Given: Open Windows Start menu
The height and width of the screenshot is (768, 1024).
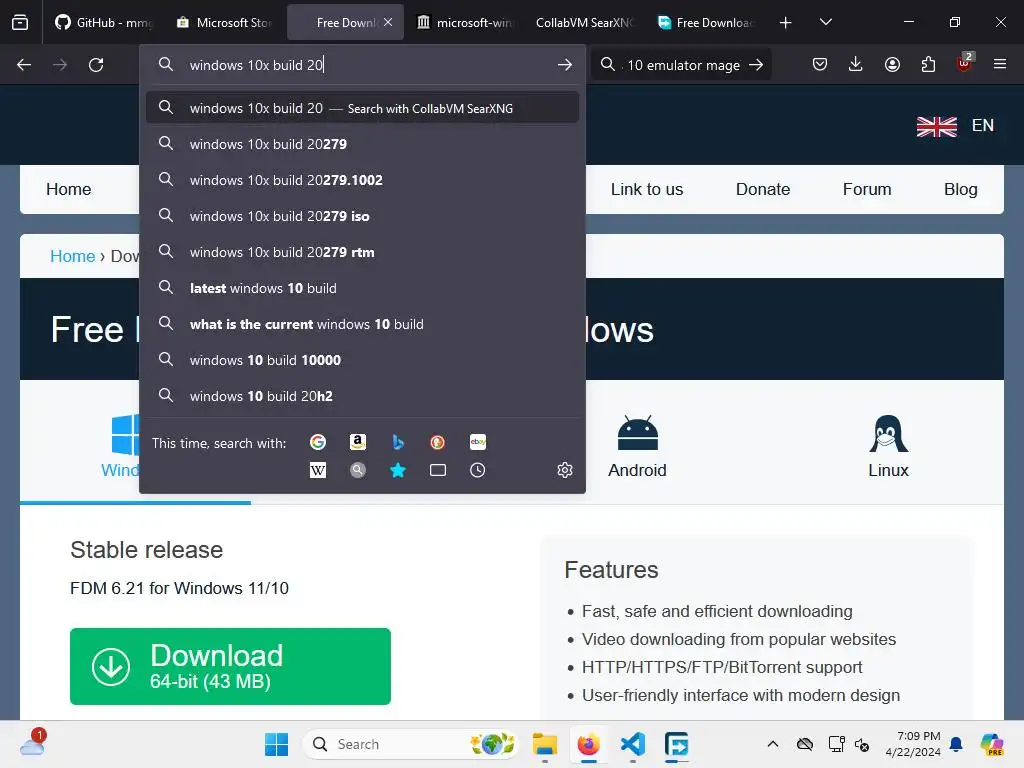Looking at the screenshot, I should (x=276, y=744).
